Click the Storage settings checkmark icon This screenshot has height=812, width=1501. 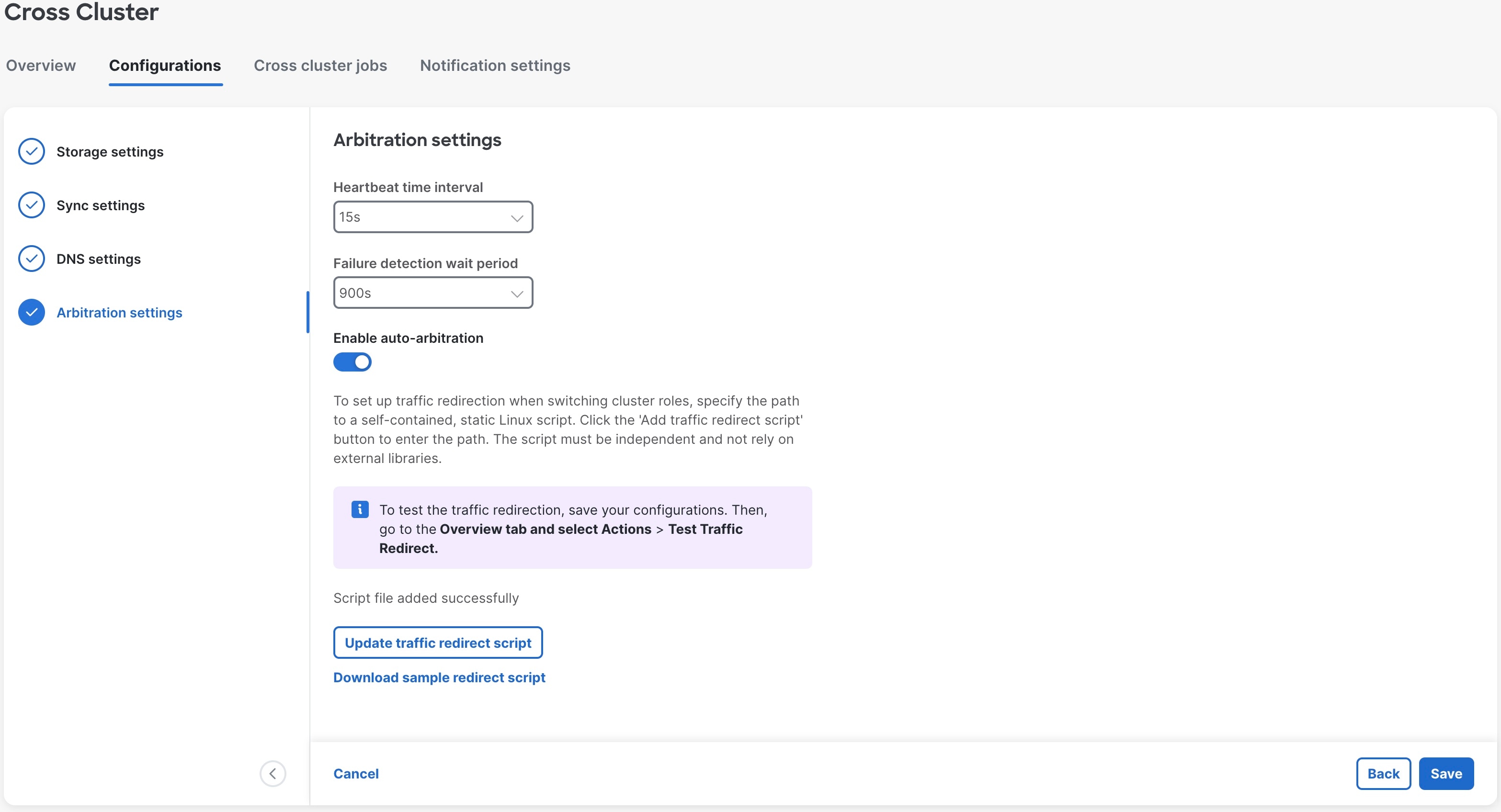click(x=32, y=151)
